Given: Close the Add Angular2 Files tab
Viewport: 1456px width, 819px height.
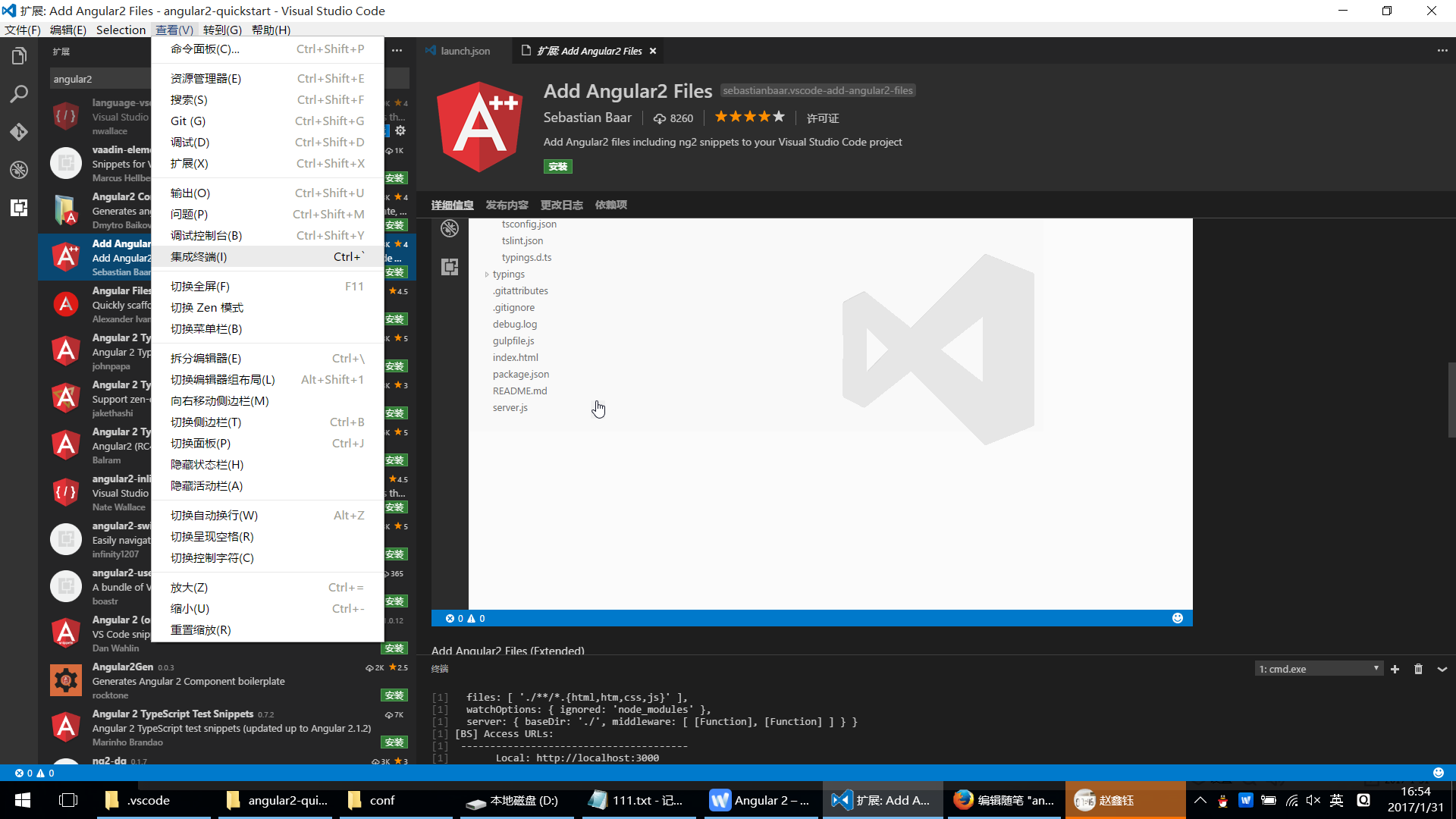Looking at the screenshot, I should 653,51.
